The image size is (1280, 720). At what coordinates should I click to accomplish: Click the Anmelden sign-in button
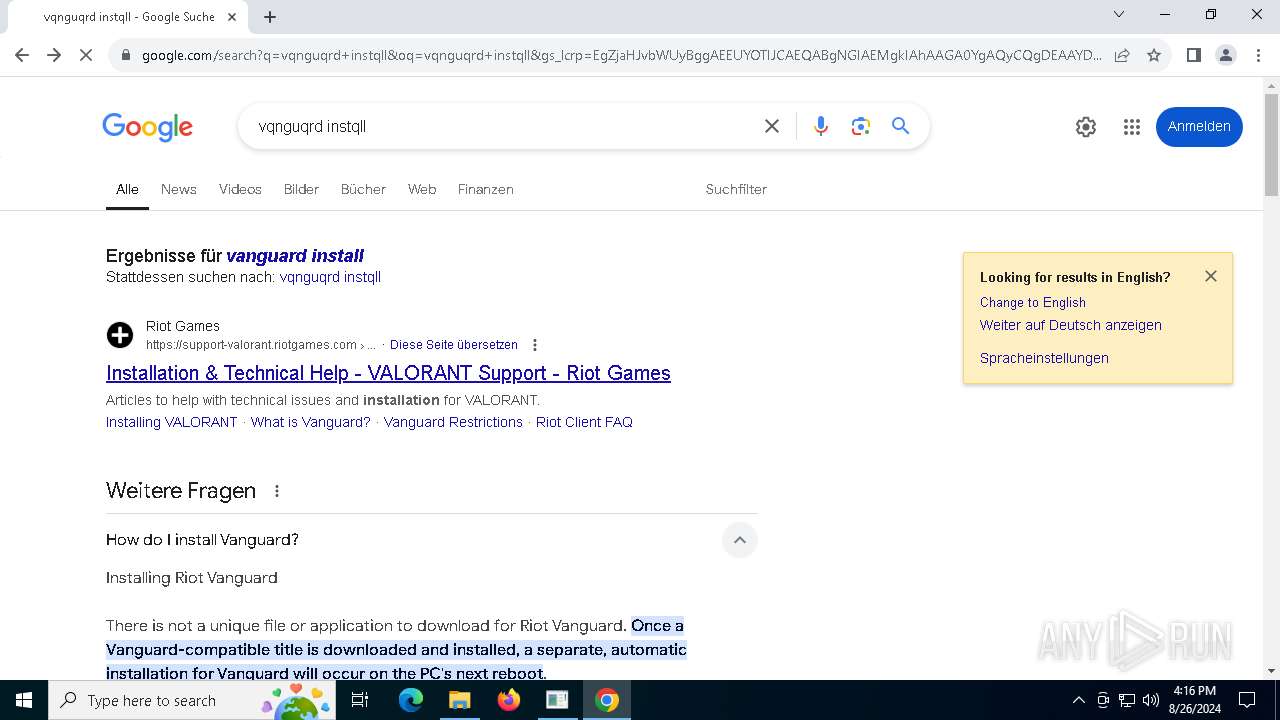[1199, 127]
